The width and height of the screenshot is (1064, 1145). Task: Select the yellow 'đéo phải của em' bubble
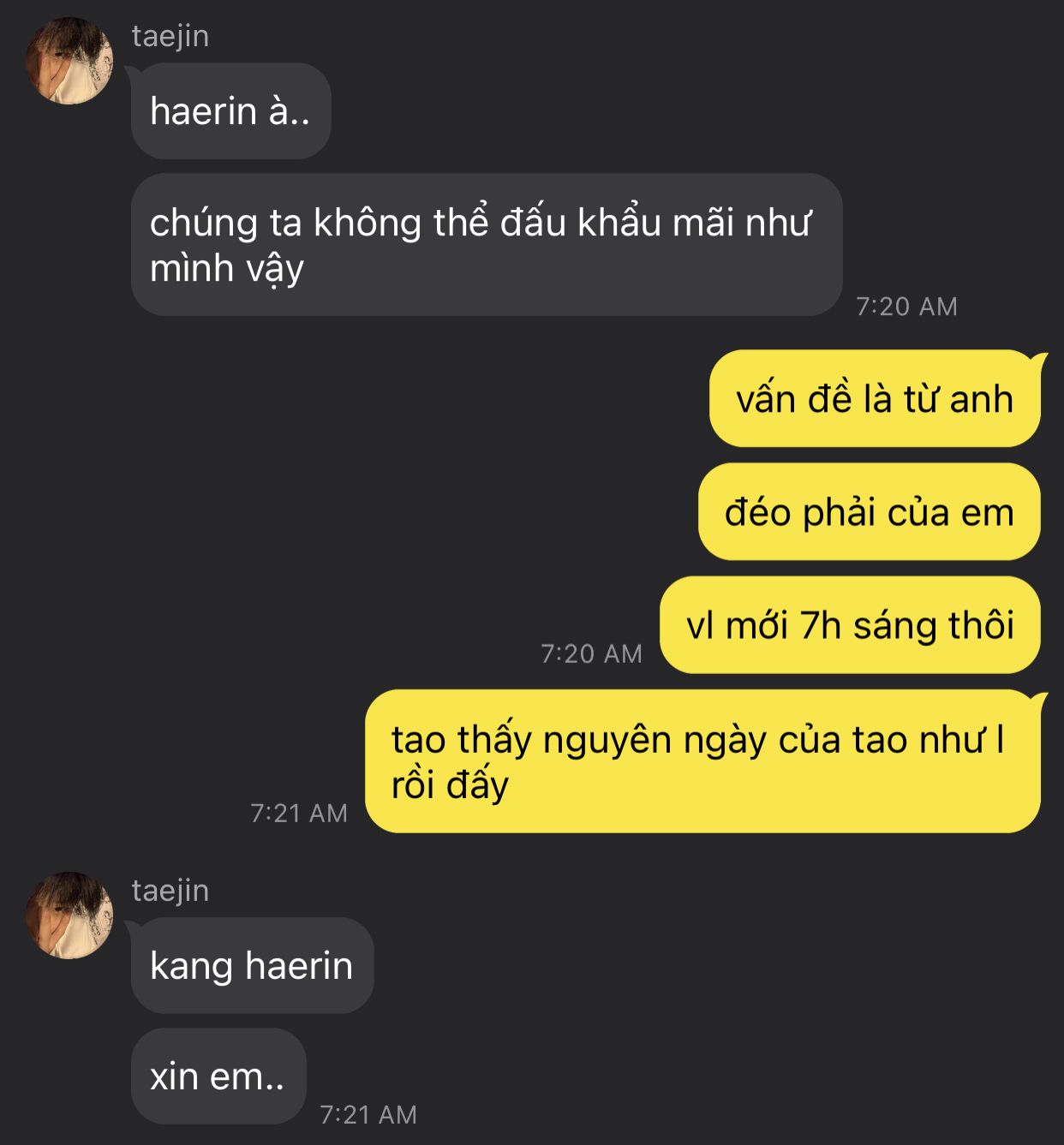point(870,512)
